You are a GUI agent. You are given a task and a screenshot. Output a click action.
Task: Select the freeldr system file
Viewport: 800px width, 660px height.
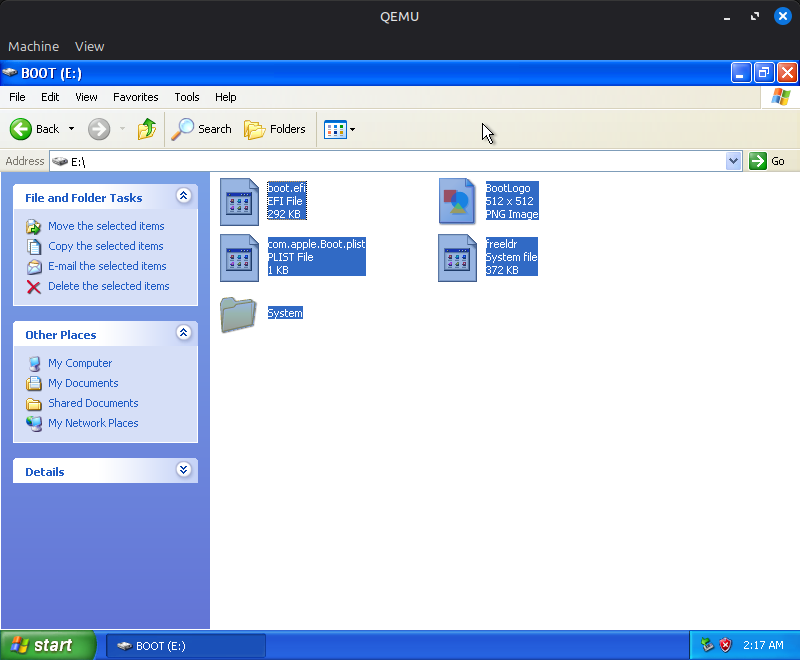tap(458, 257)
